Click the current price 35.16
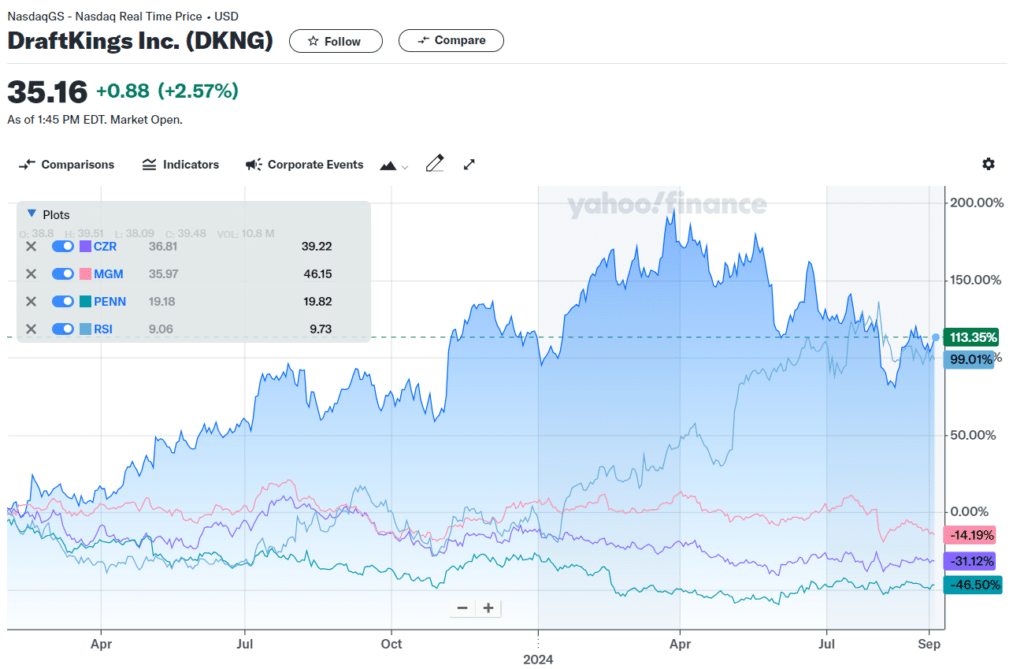 [x=47, y=92]
